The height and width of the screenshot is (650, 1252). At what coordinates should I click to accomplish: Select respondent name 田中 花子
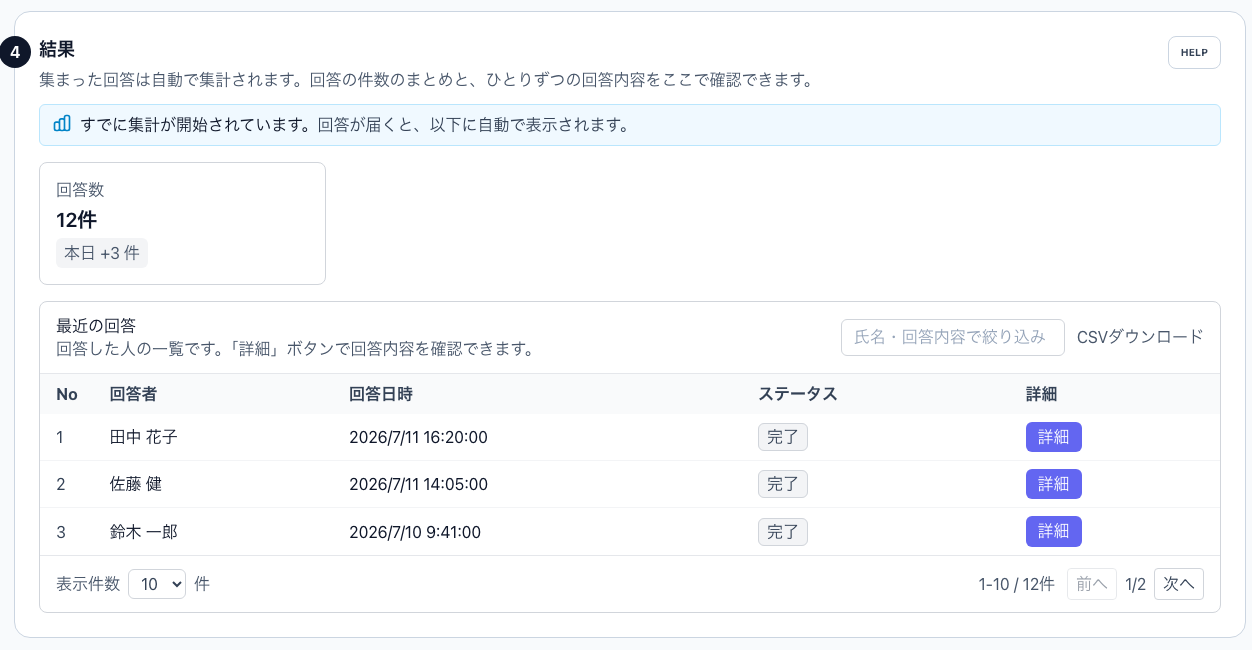pyautogui.click(x=144, y=437)
